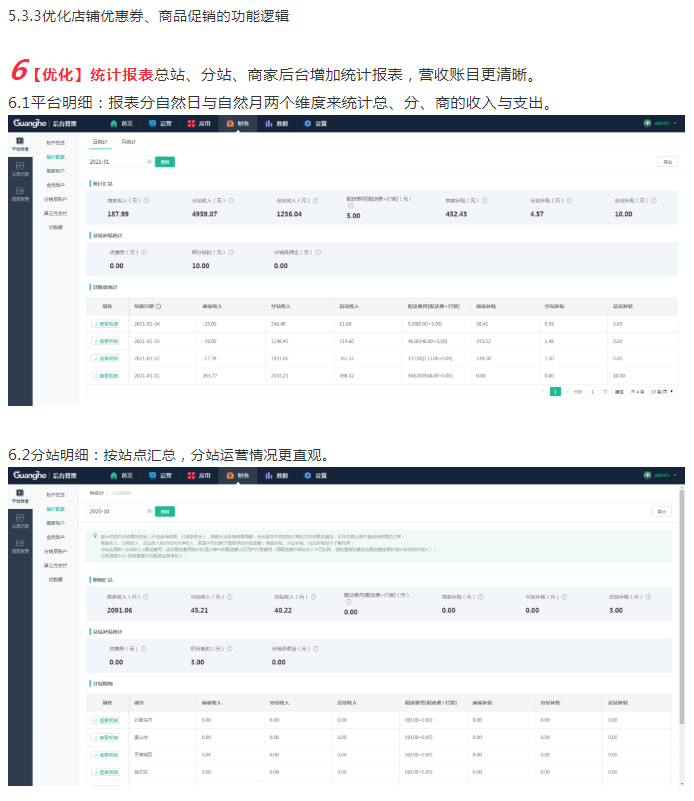Viewport: 694px width, 801px height.
Task: Click page 1 in the daily table pagination
Action: click(x=555, y=392)
